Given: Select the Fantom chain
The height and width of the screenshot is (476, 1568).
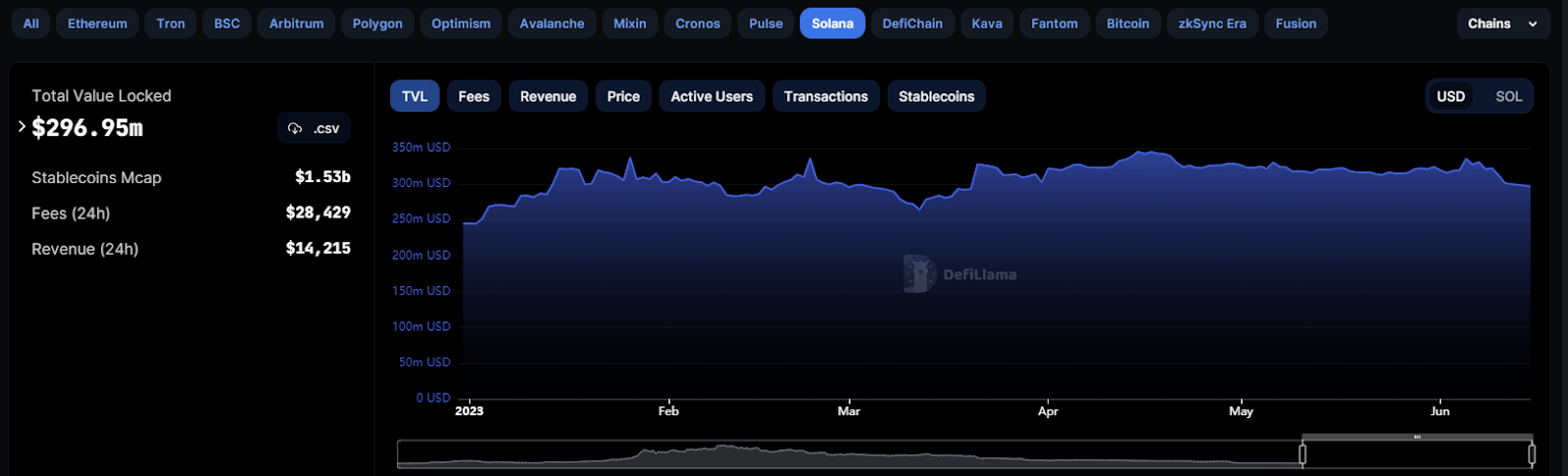Looking at the screenshot, I should 1054,24.
